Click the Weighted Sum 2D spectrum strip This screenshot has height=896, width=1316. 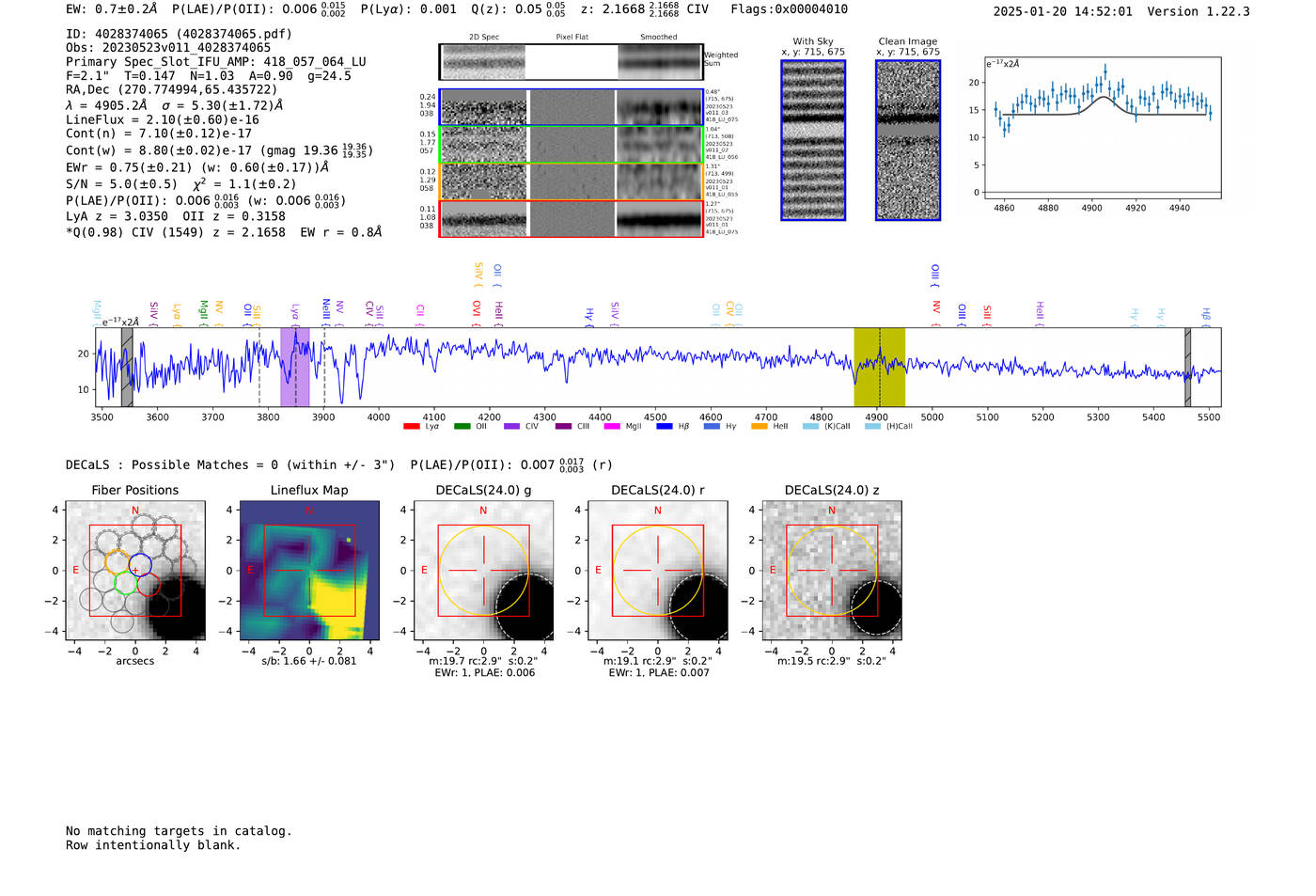[572, 62]
